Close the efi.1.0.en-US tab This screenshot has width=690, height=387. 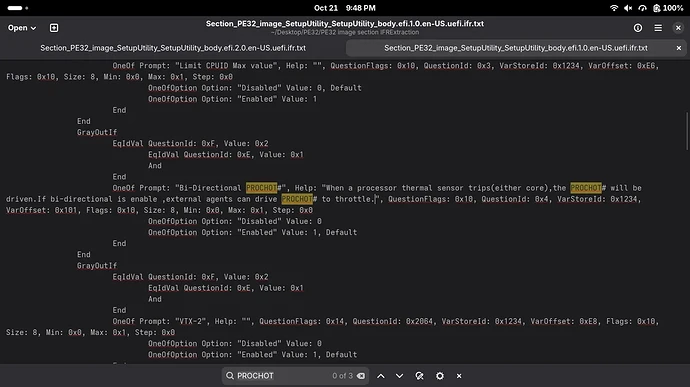(x=679, y=48)
